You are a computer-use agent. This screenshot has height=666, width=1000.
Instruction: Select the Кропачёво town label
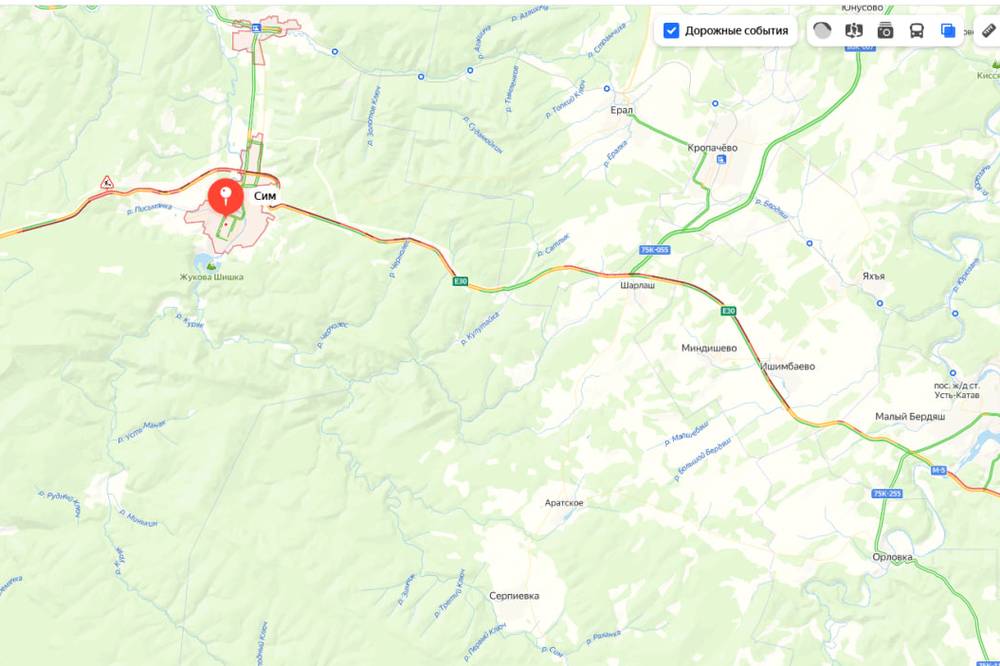712,147
